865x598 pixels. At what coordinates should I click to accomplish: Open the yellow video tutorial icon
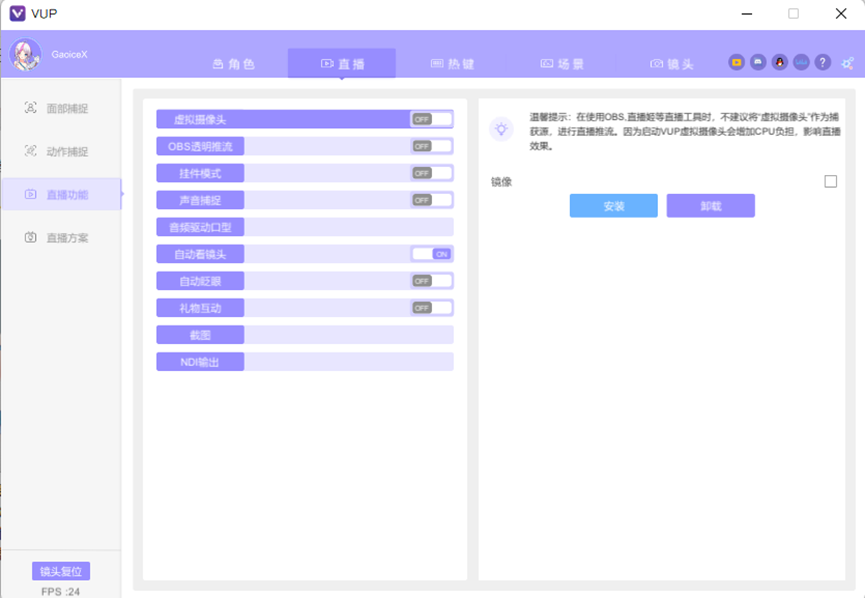pos(736,62)
